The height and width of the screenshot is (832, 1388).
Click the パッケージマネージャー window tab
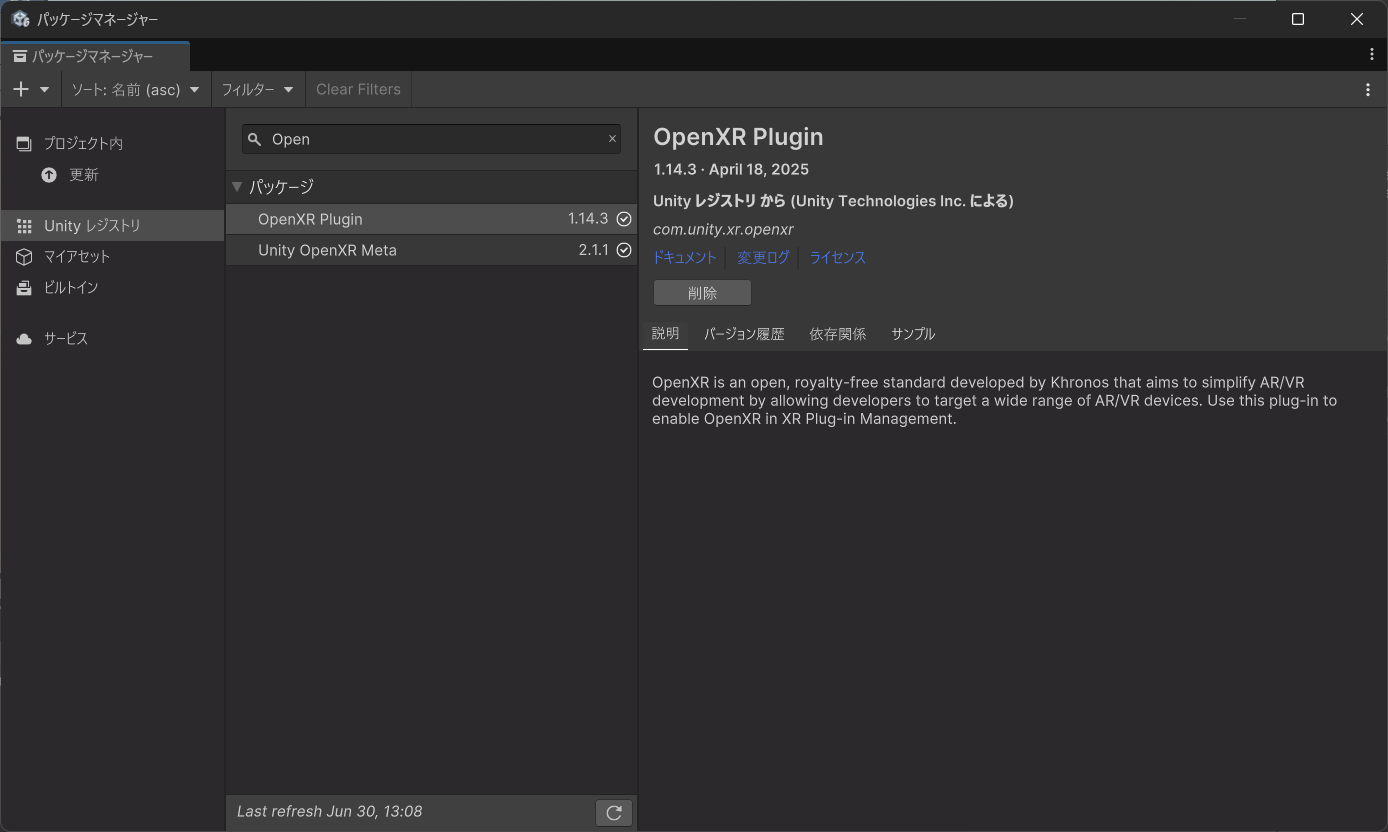(95, 56)
